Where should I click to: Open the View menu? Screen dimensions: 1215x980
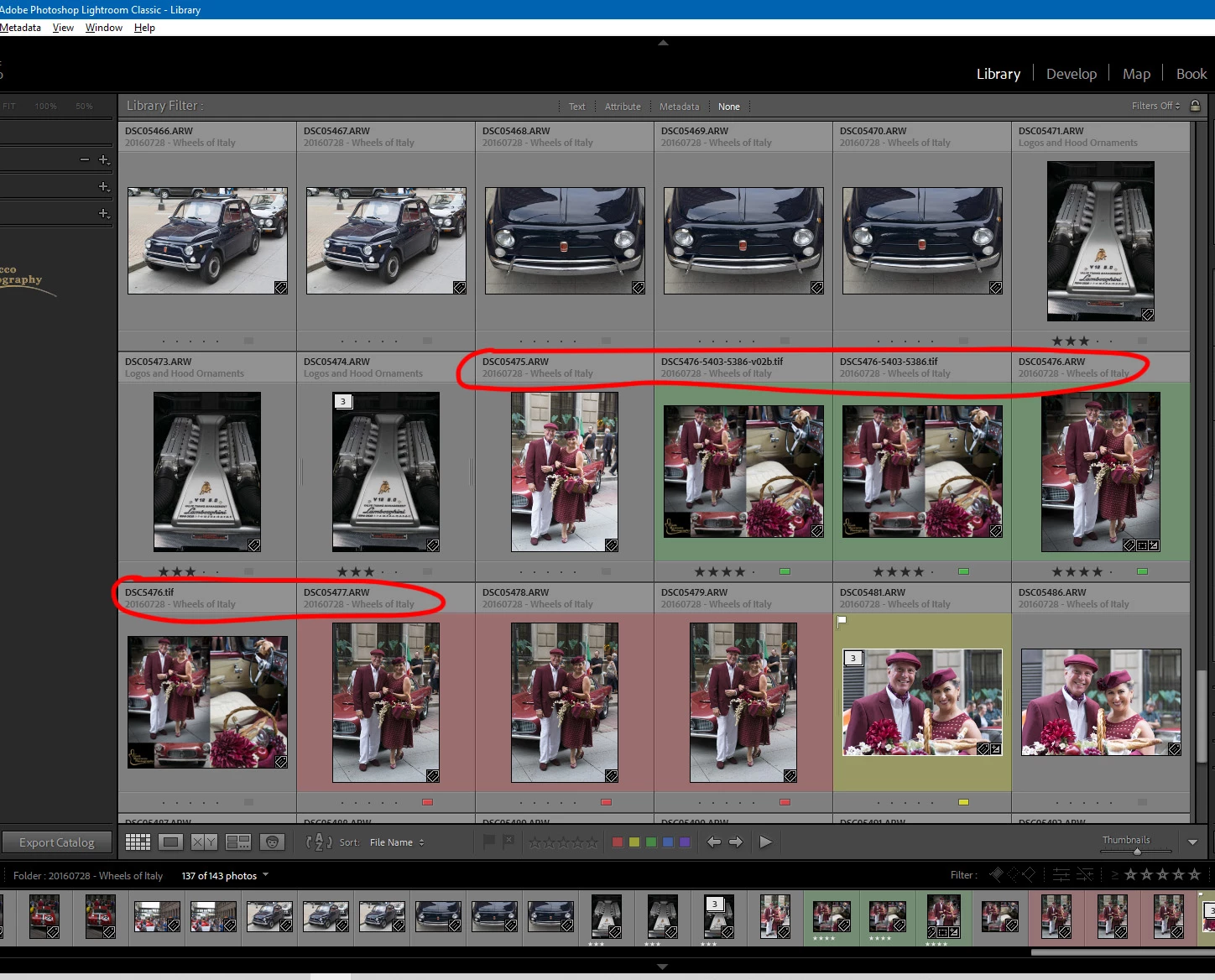[63, 28]
